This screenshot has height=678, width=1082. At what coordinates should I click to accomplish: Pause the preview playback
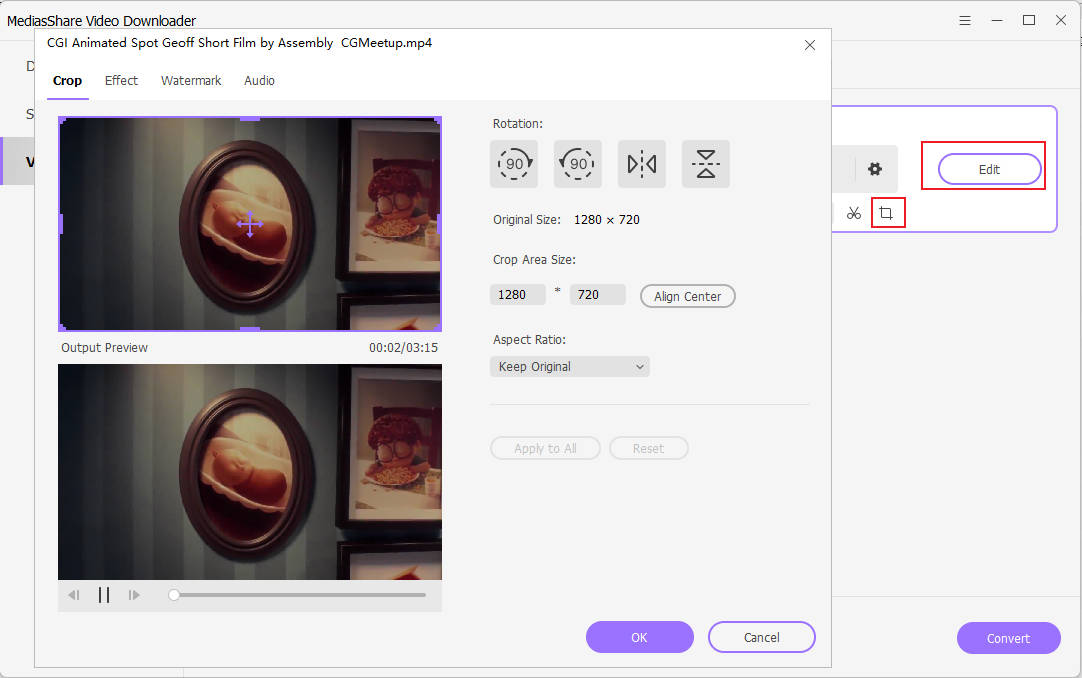pos(104,595)
